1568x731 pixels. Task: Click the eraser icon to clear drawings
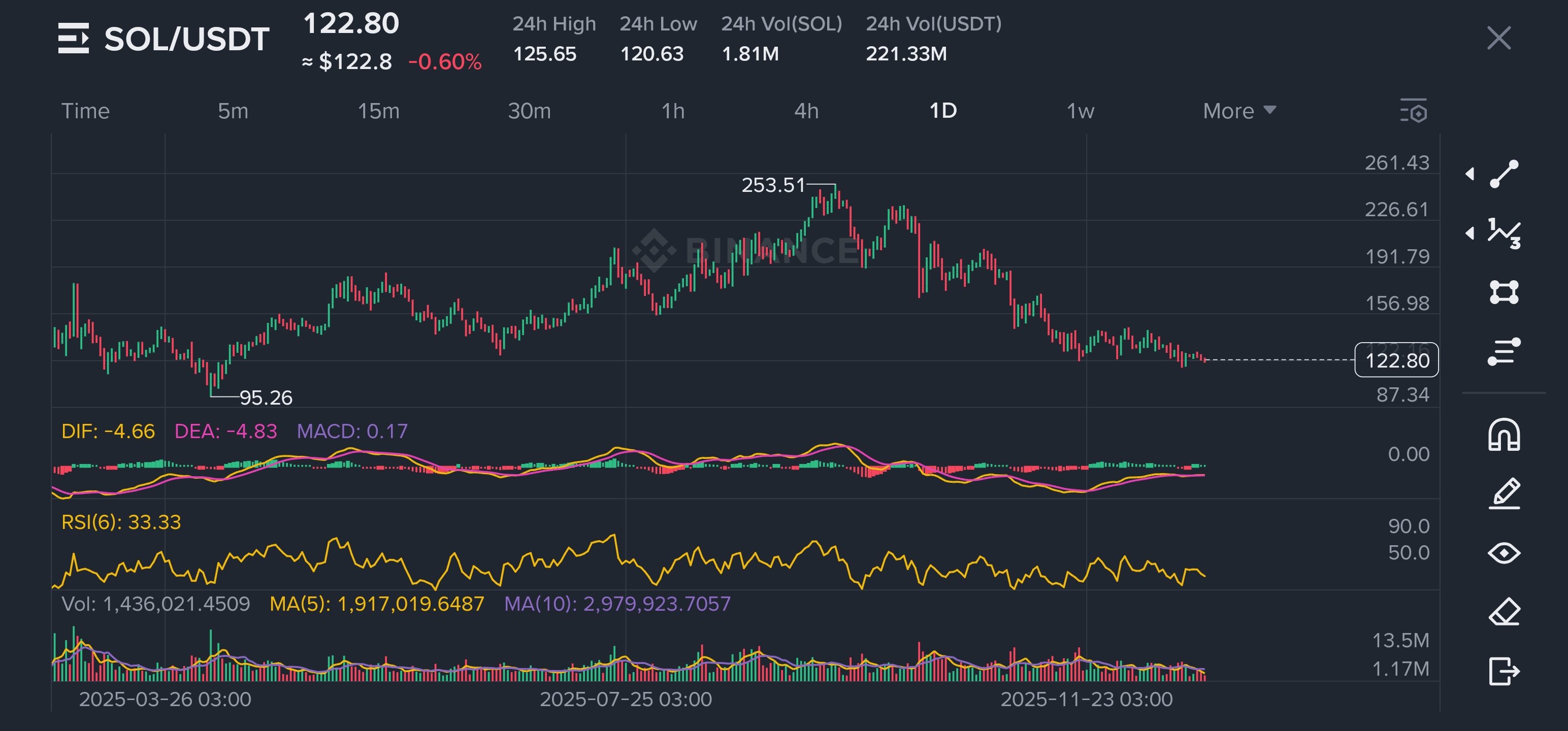(1504, 612)
